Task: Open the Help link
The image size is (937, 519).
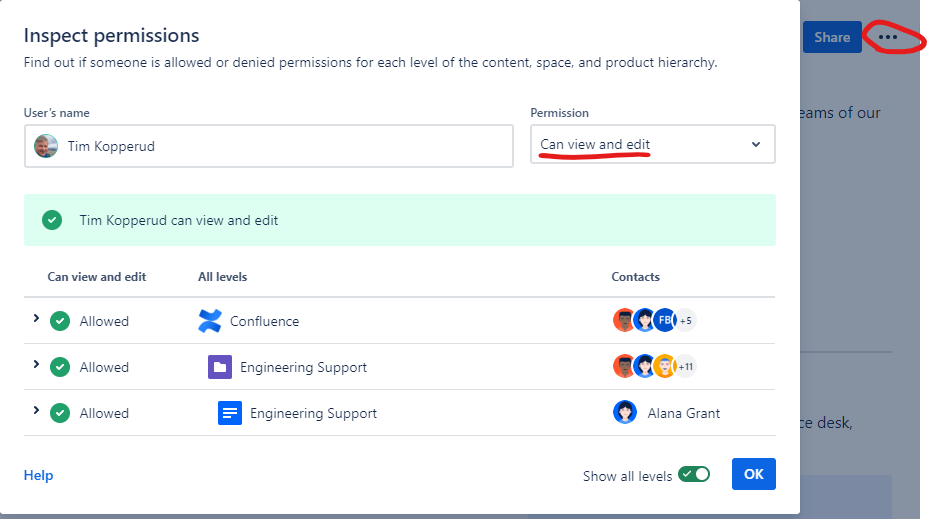Action: pyautogui.click(x=38, y=475)
